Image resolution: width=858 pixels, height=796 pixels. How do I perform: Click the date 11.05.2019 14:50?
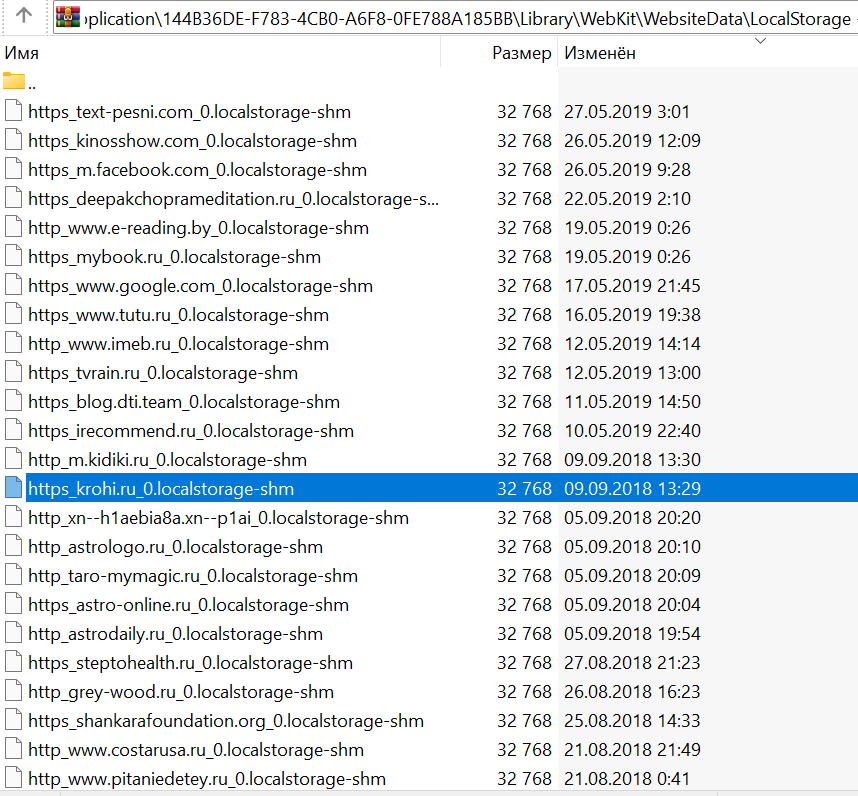632,402
